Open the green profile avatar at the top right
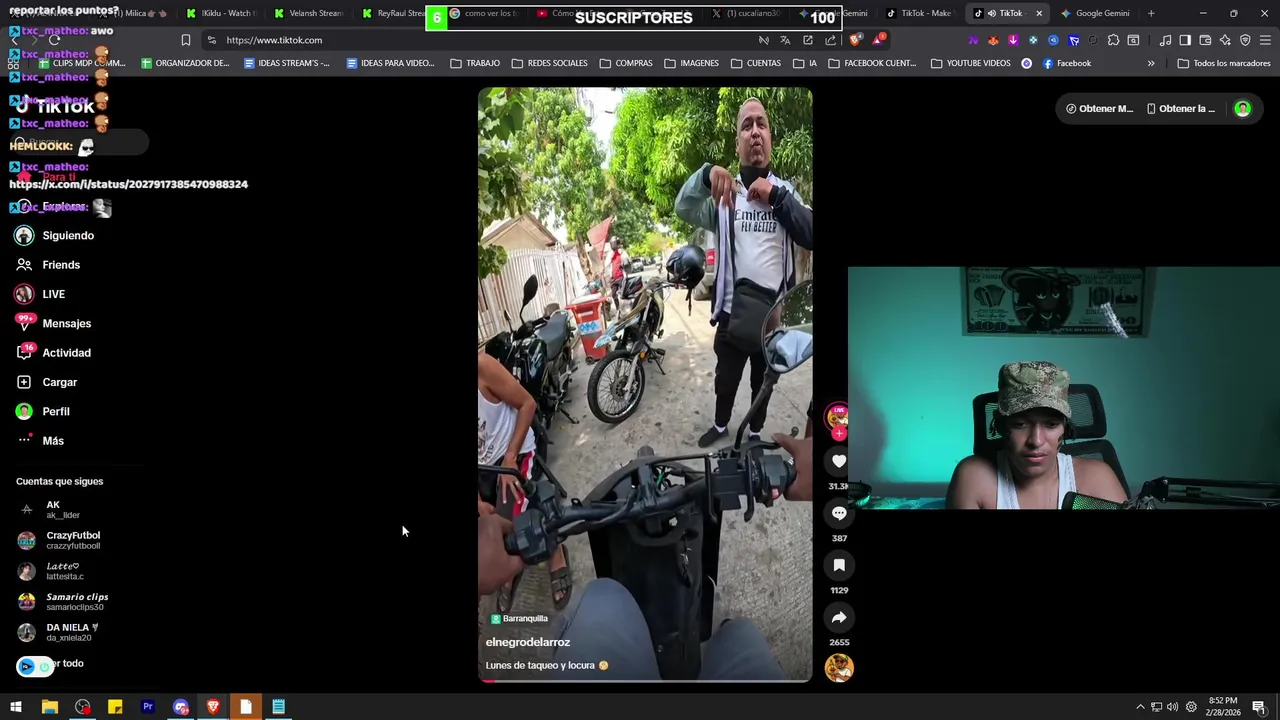Screen dimensions: 1280x720 1242,109
